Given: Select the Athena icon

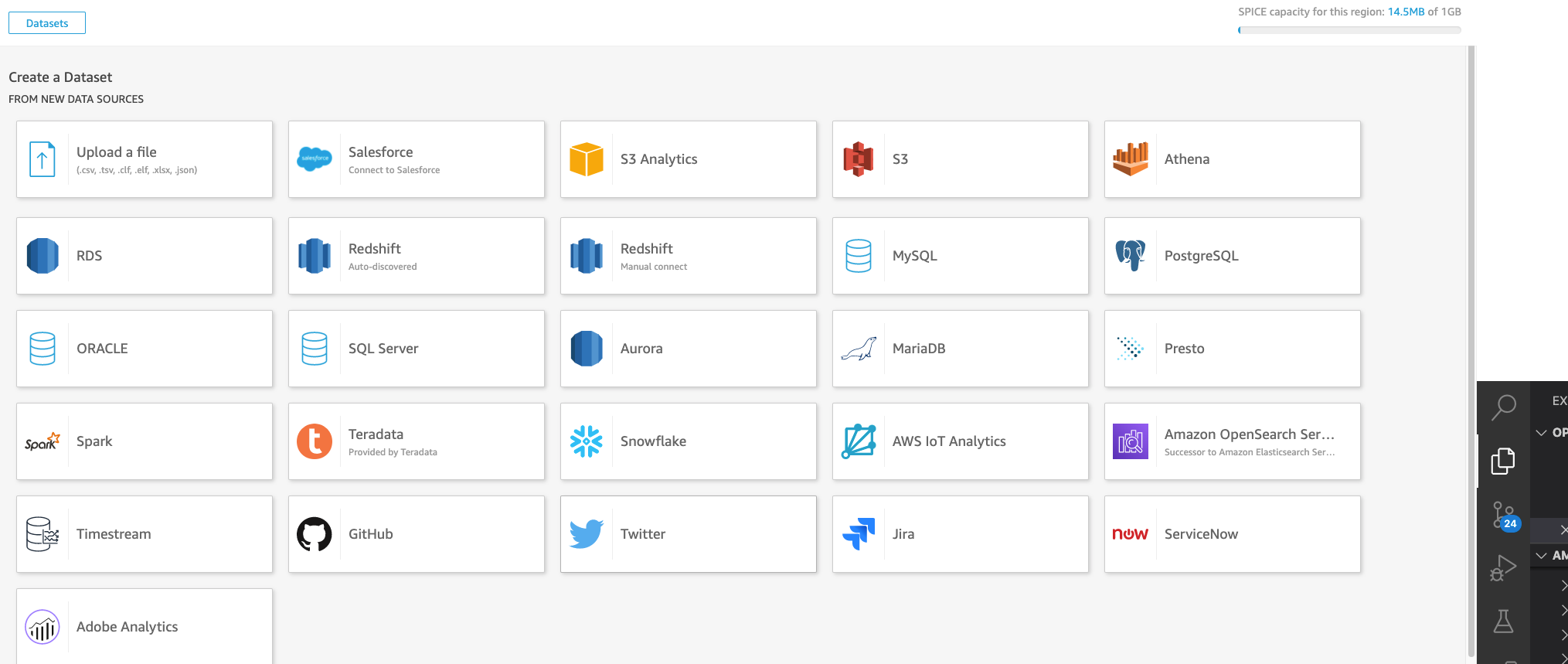Looking at the screenshot, I should 1131,159.
